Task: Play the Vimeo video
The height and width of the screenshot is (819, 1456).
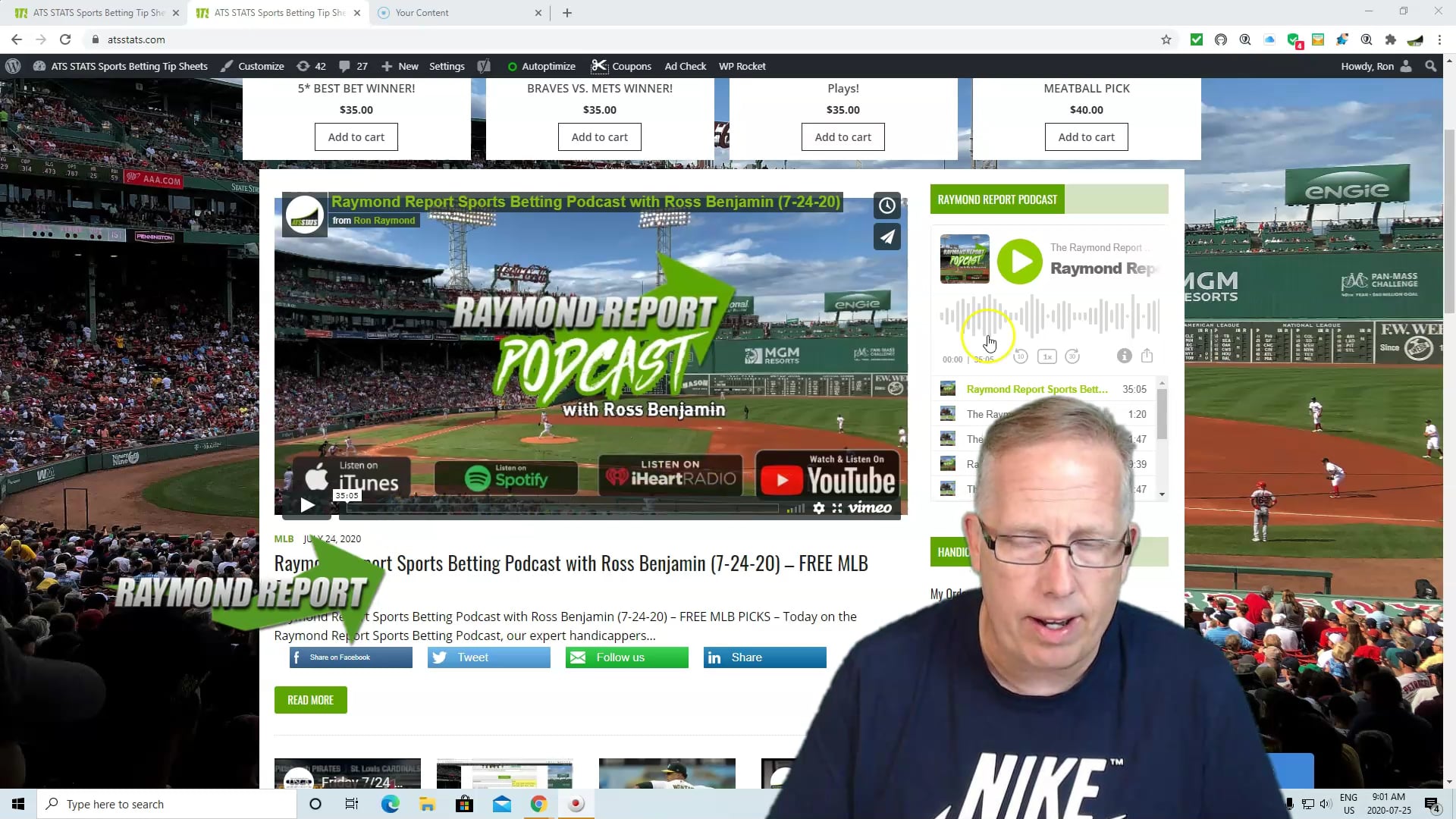Action: [307, 505]
